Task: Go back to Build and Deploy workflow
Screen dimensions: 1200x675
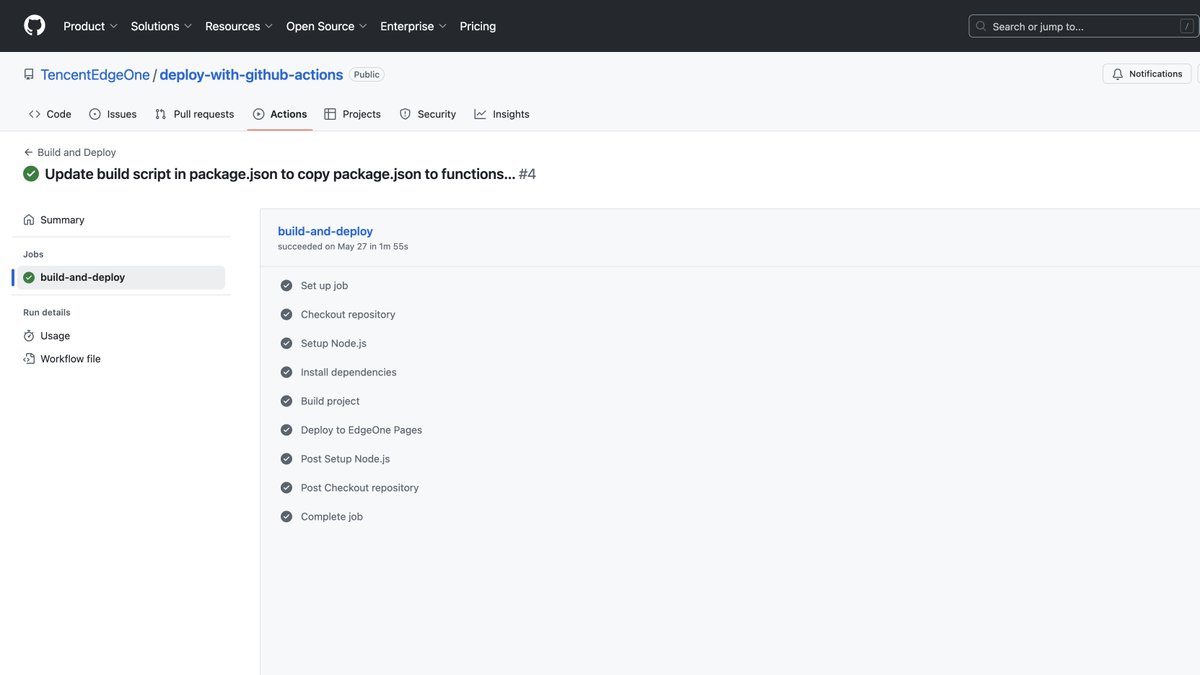Action: tap(70, 152)
